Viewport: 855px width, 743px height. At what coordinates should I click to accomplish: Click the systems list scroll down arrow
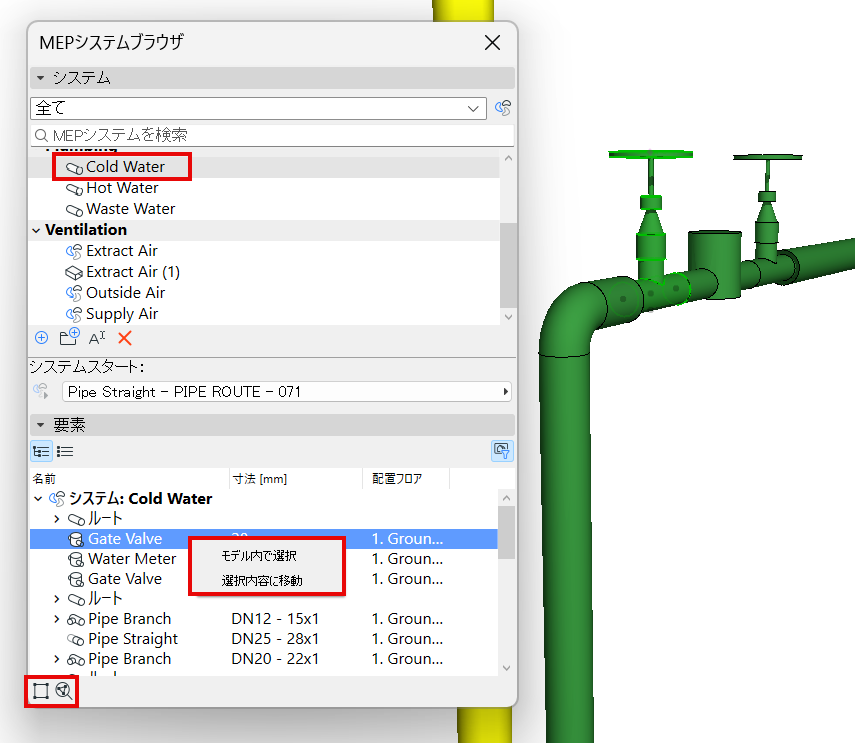(x=508, y=317)
